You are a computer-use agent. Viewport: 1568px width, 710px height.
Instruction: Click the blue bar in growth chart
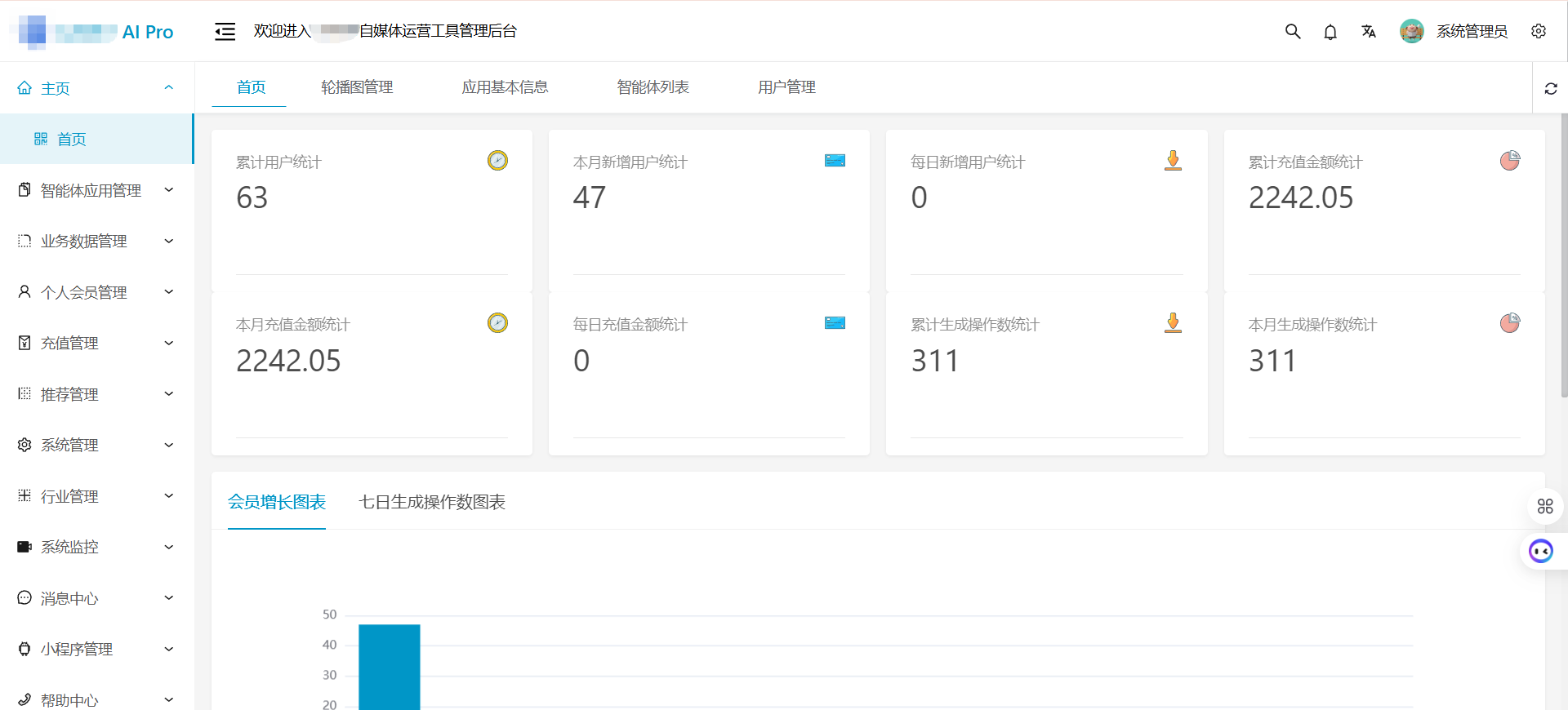pyautogui.click(x=390, y=667)
